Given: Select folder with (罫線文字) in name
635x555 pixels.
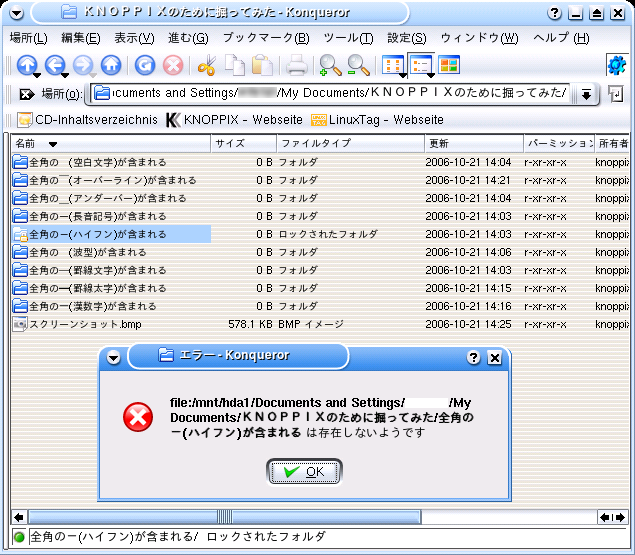Looking at the screenshot, I should (x=89, y=270).
